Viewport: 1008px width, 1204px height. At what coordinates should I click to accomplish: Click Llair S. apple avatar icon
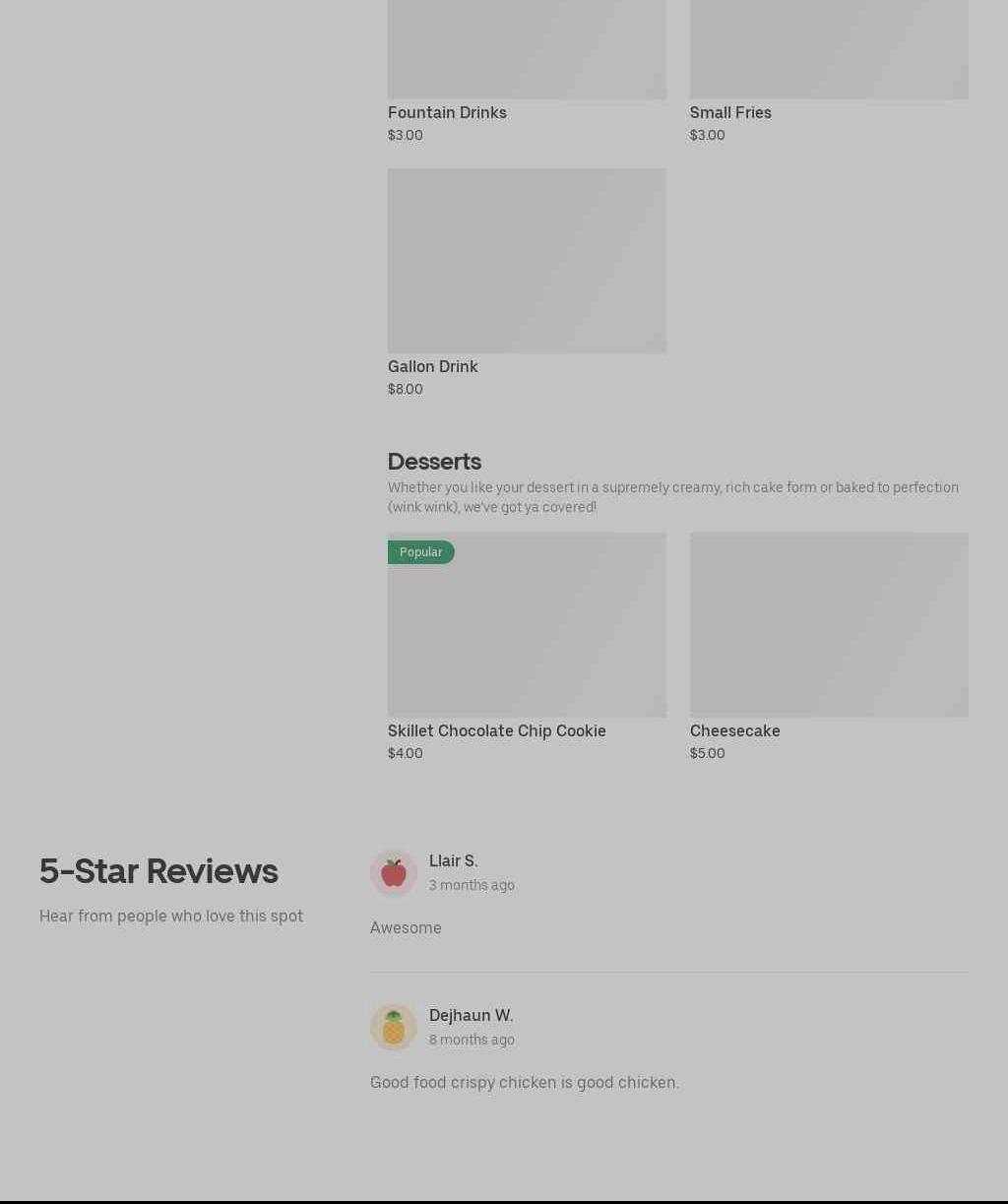click(x=393, y=873)
